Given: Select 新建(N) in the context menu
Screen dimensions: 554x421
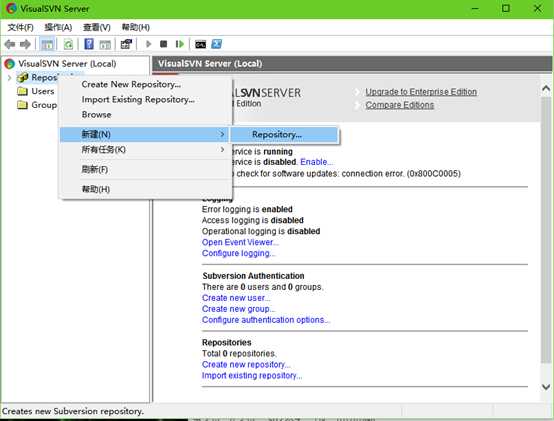Looking at the screenshot, I should [x=146, y=134].
